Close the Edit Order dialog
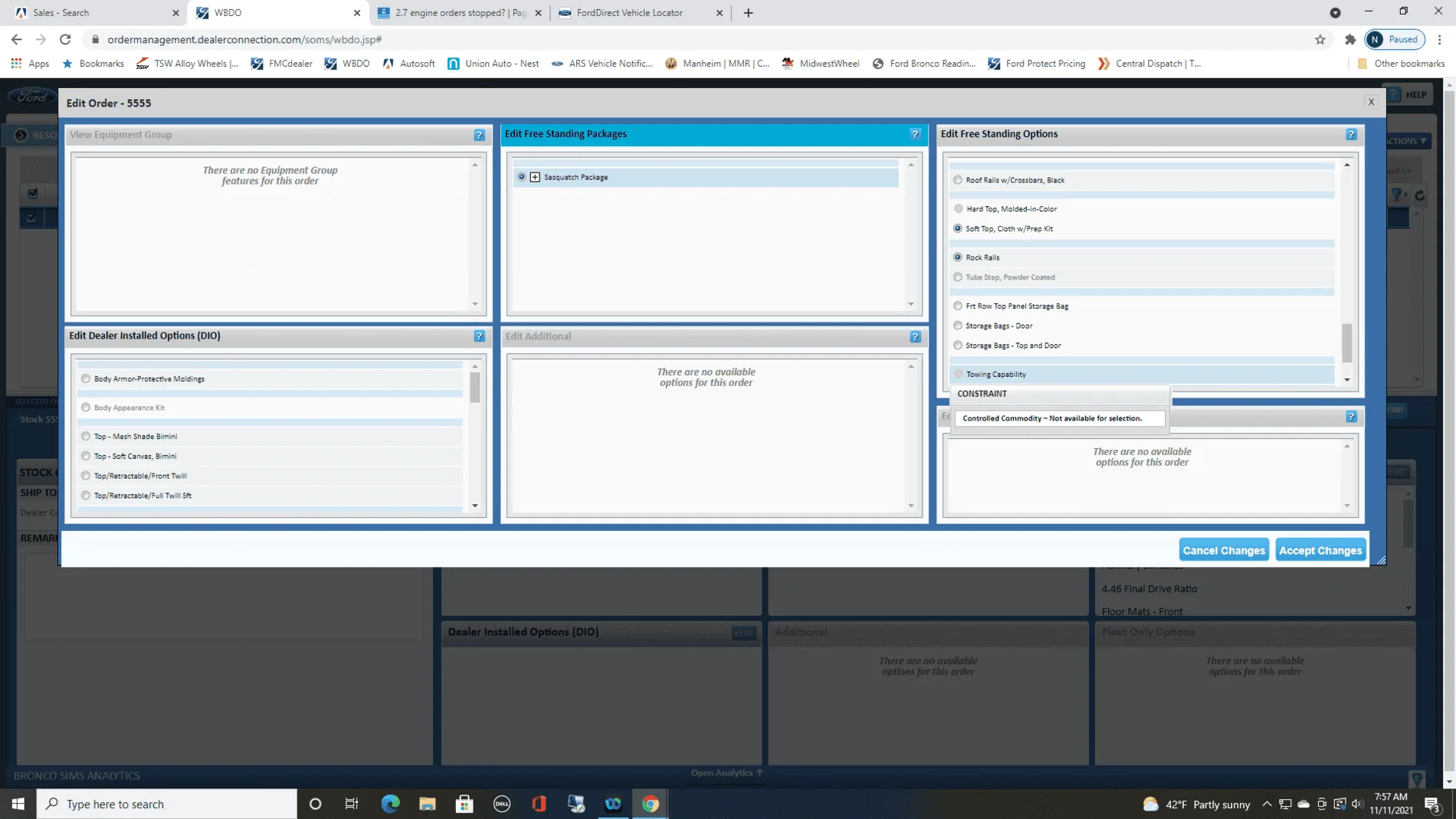 pyautogui.click(x=1371, y=102)
